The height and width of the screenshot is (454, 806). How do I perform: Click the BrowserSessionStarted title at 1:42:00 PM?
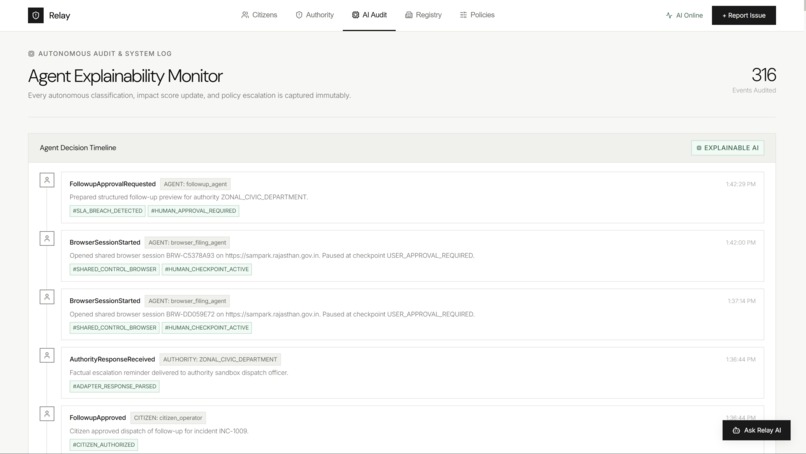coord(105,243)
